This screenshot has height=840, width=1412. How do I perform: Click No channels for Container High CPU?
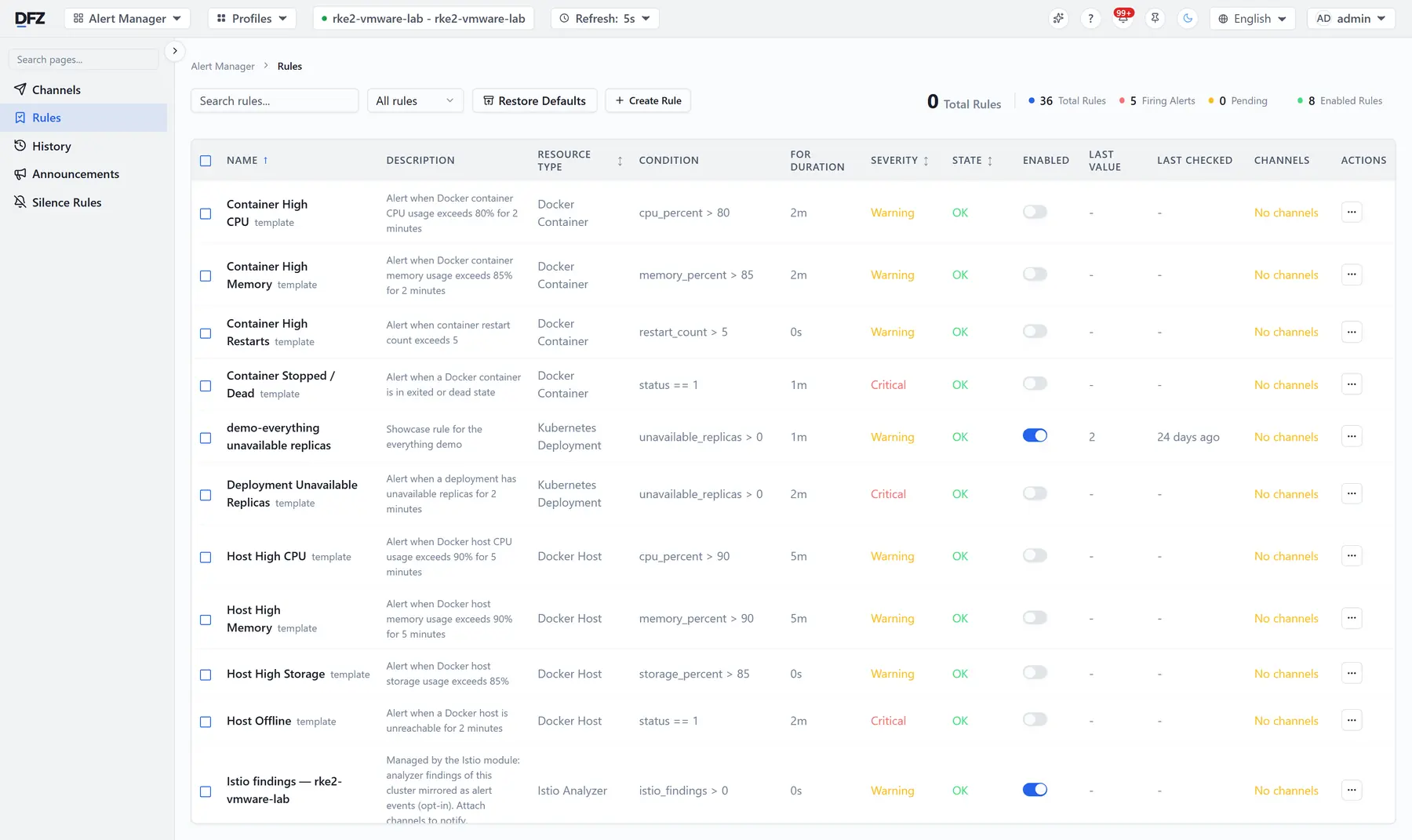[1286, 213]
